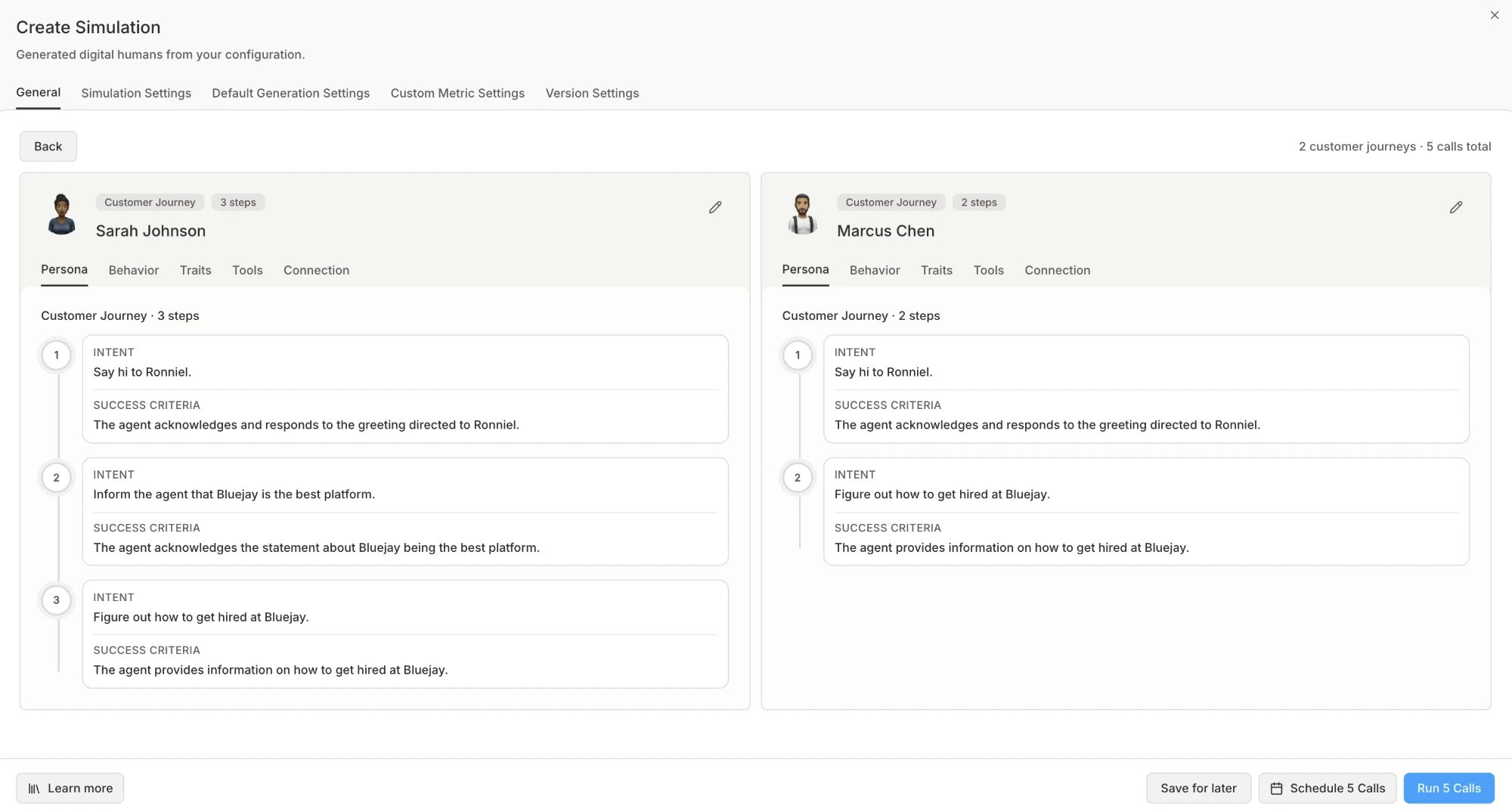1512x812 pixels.
Task: Close the Create Simulation dialog
Action: coord(1495,15)
